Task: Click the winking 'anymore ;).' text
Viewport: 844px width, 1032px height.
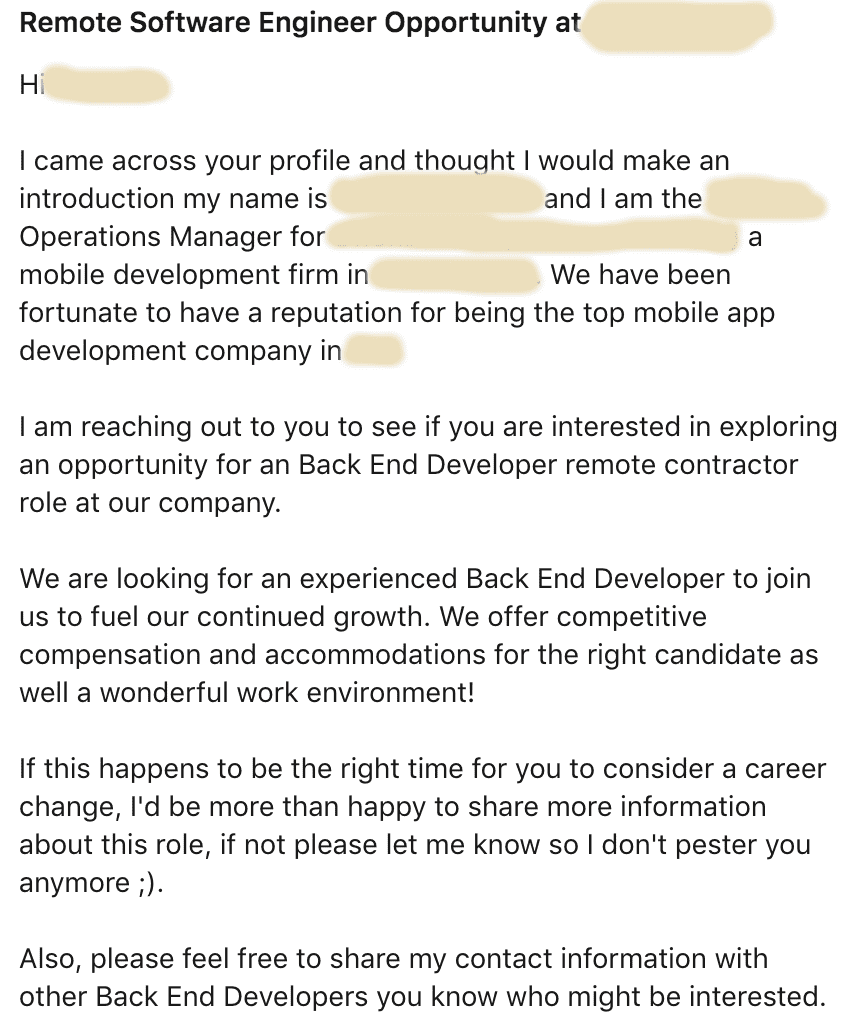Action: [x=91, y=883]
